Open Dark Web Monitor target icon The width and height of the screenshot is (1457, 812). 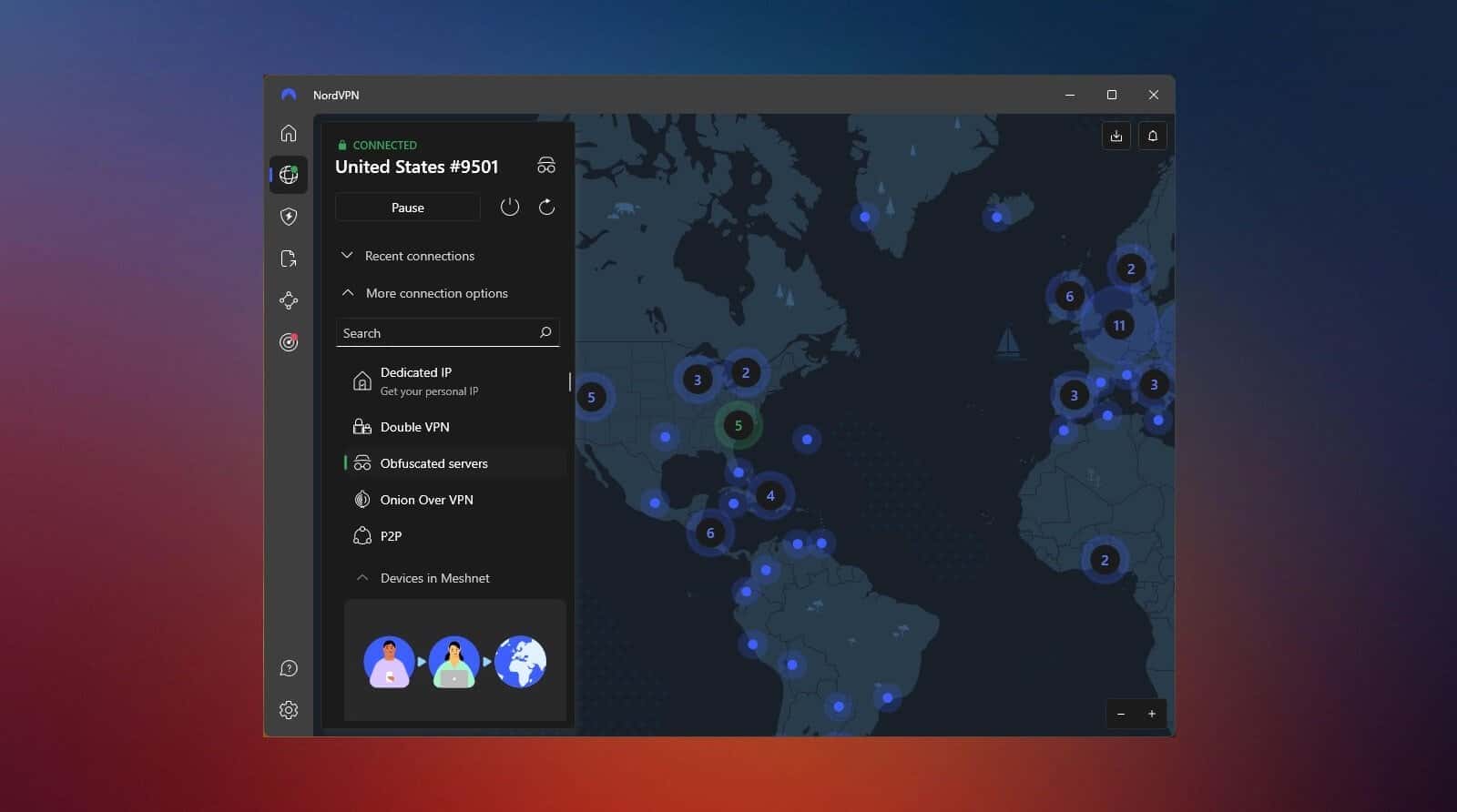[x=289, y=342]
